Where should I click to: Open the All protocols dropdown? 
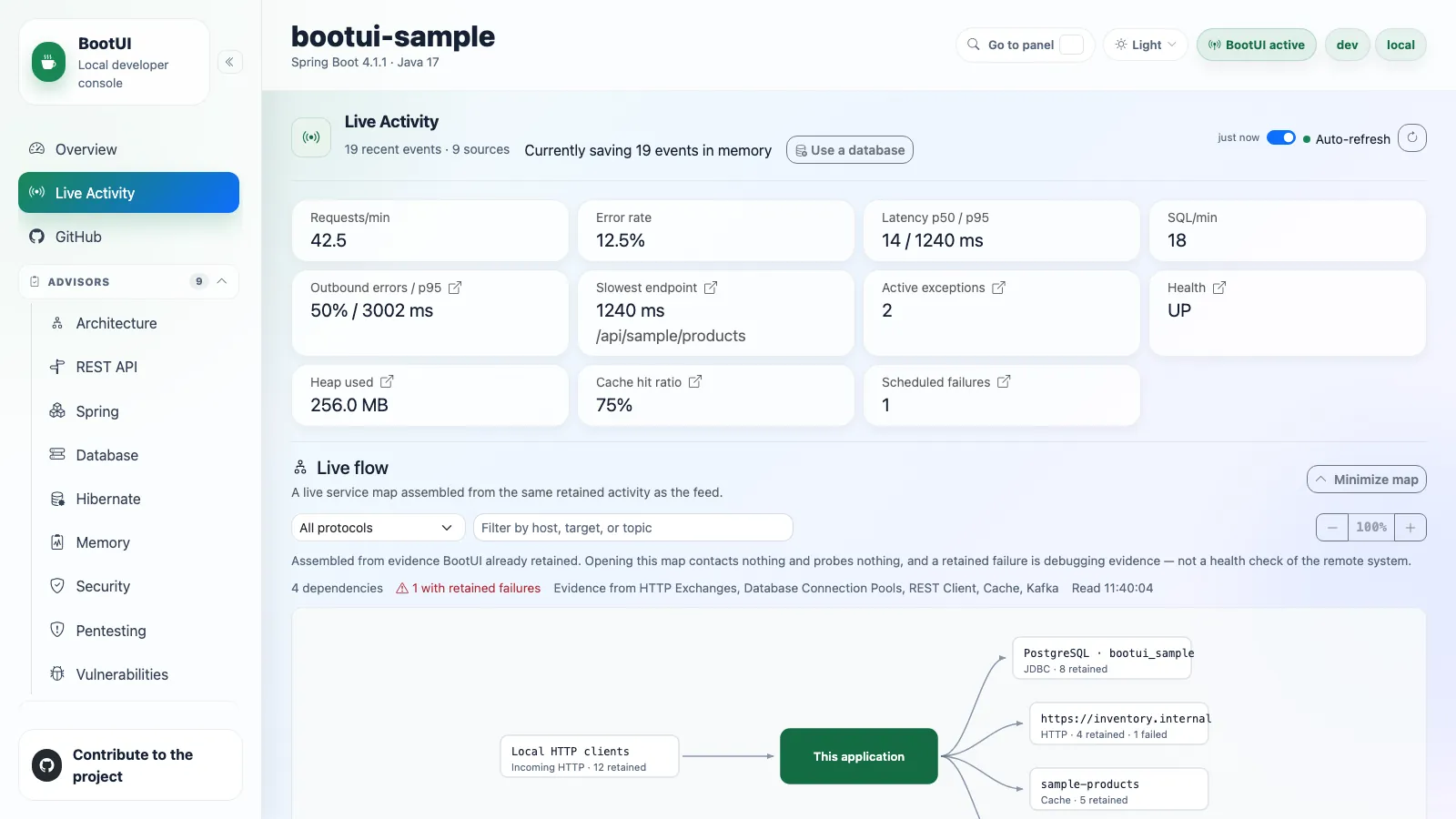pos(378,528)
